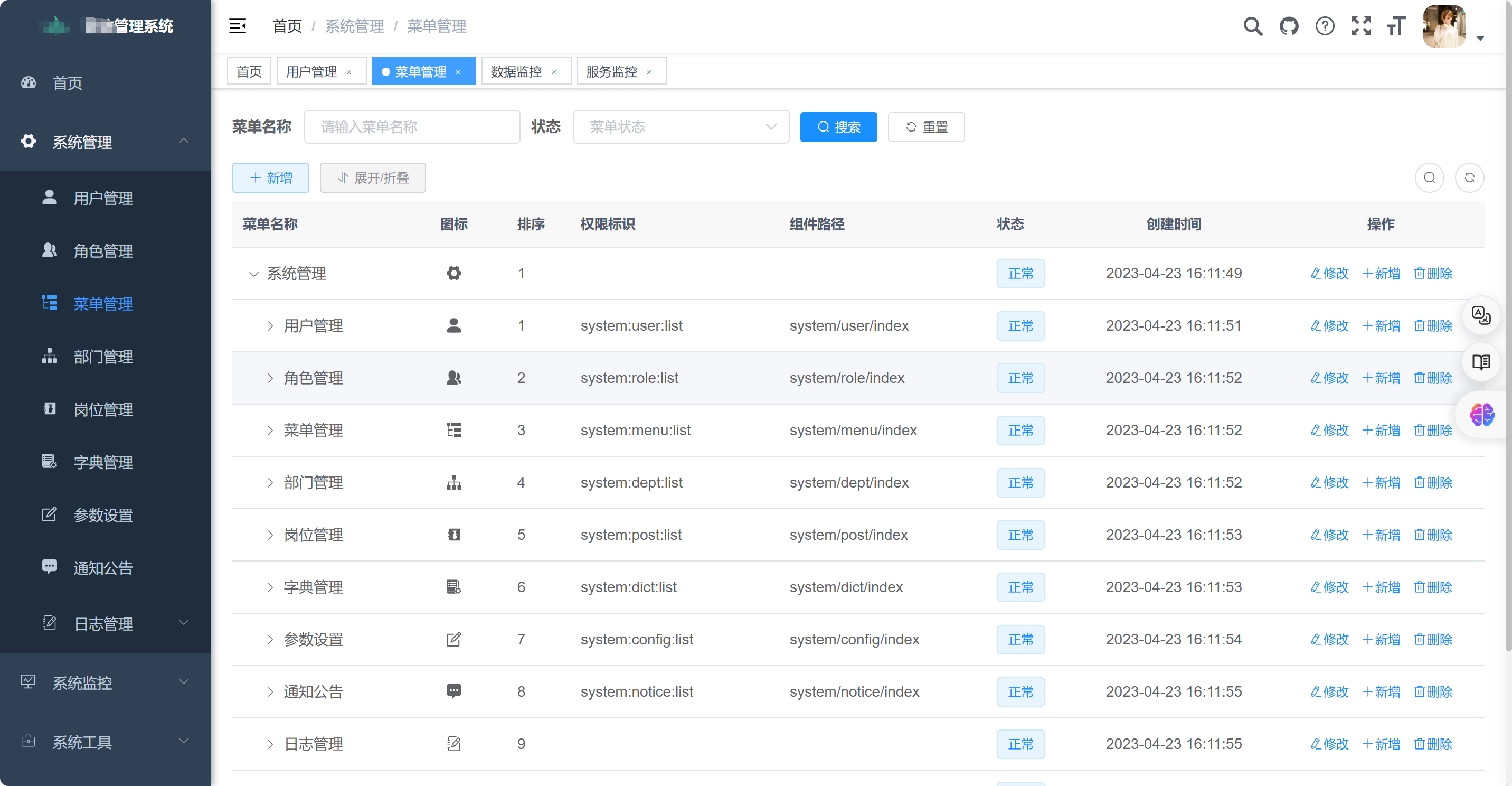Click 新增 in the 角色管理 row

click(1381, 378)
